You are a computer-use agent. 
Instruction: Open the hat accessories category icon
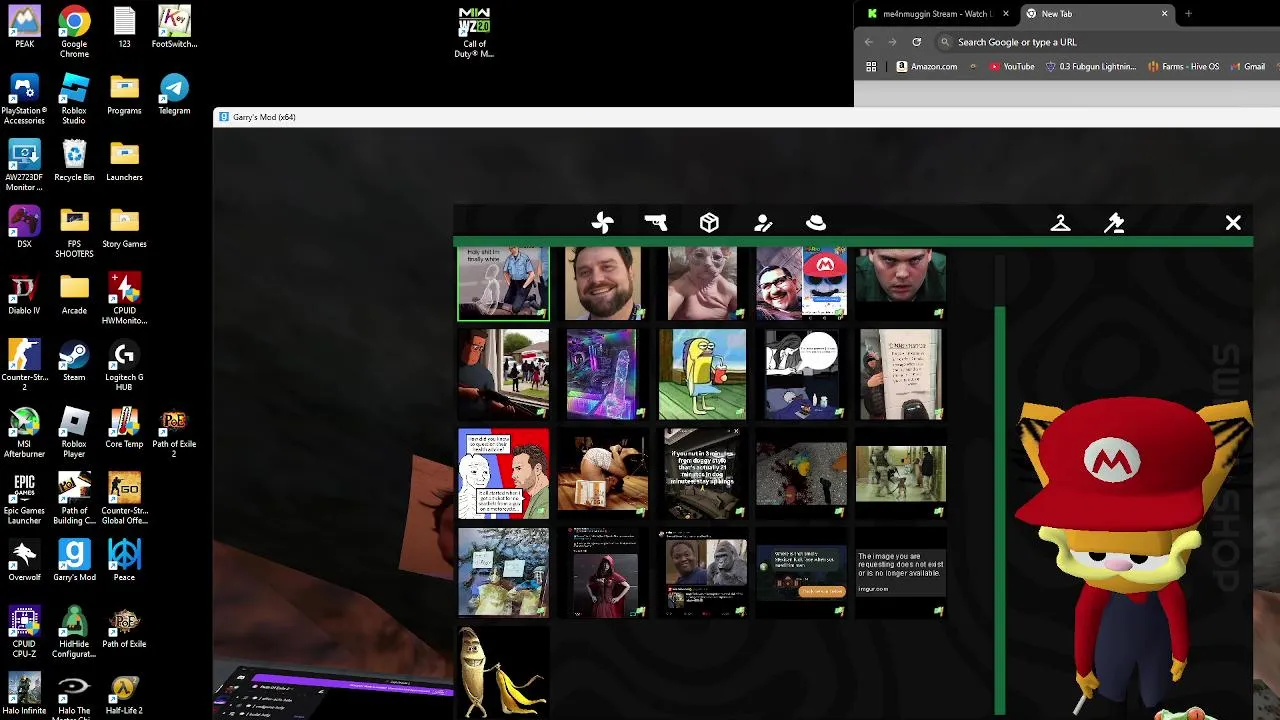[x=816, y=223]
